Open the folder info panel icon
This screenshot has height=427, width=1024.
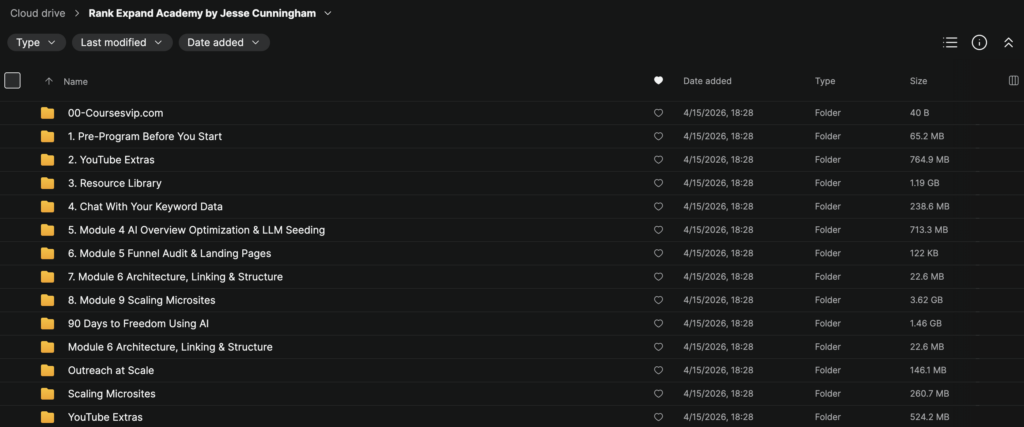(979, 42)
